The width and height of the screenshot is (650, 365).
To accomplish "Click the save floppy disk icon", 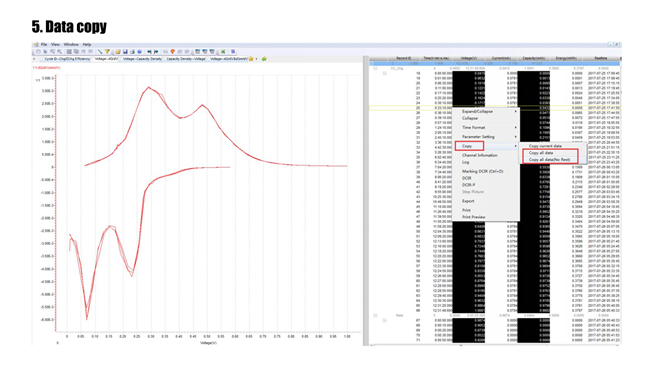I will [x=125, y=52].
